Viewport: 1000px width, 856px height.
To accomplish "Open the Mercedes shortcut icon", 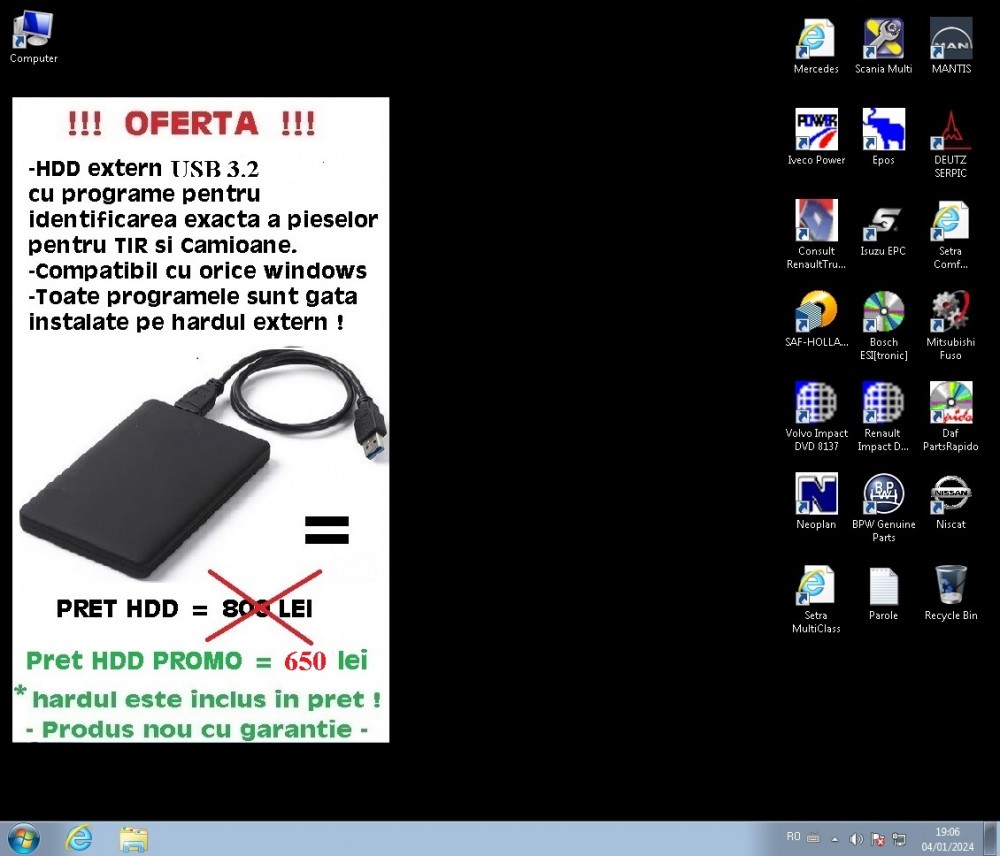I will pos(816,47).
